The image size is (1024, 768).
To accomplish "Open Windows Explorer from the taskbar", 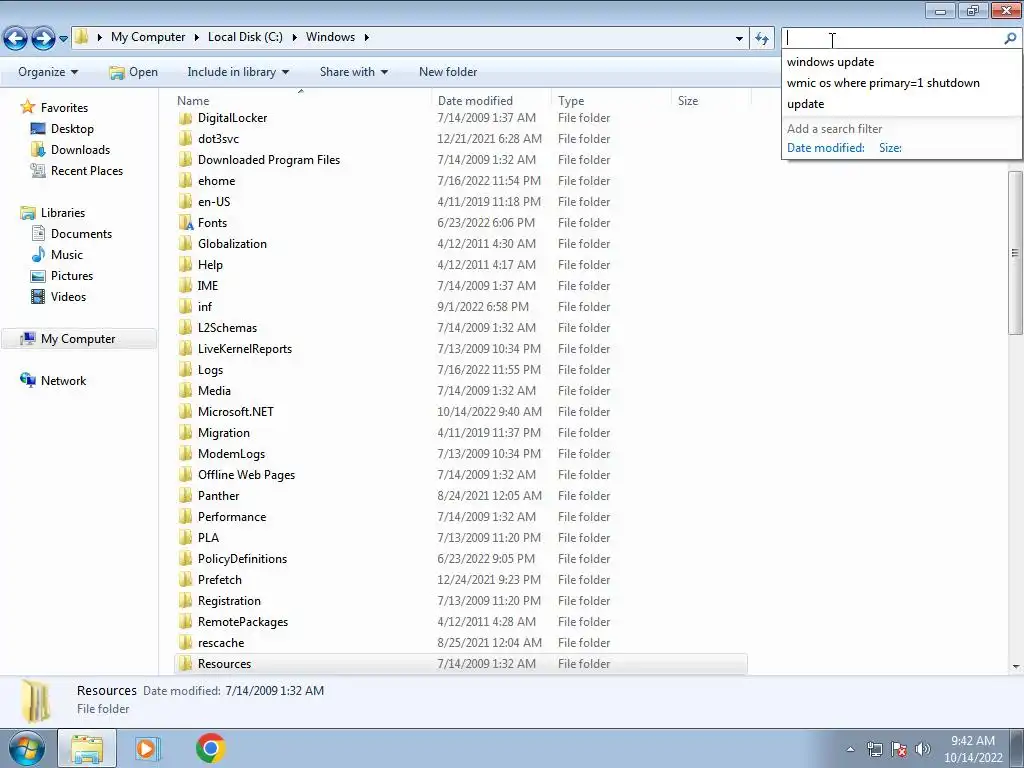I will pyautogui.click(x=87, y=748).
